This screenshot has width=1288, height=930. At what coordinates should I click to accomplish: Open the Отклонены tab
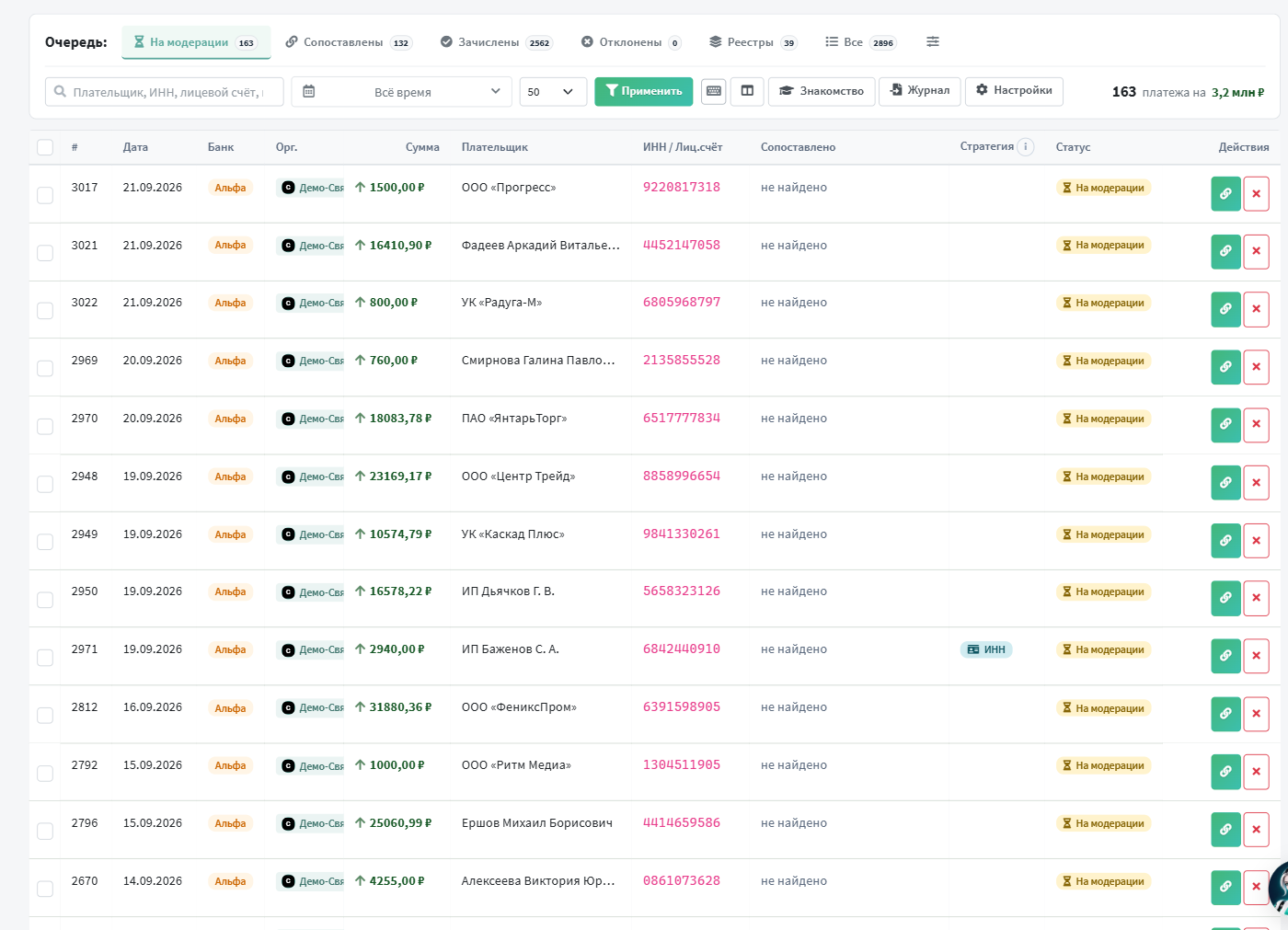631,42
